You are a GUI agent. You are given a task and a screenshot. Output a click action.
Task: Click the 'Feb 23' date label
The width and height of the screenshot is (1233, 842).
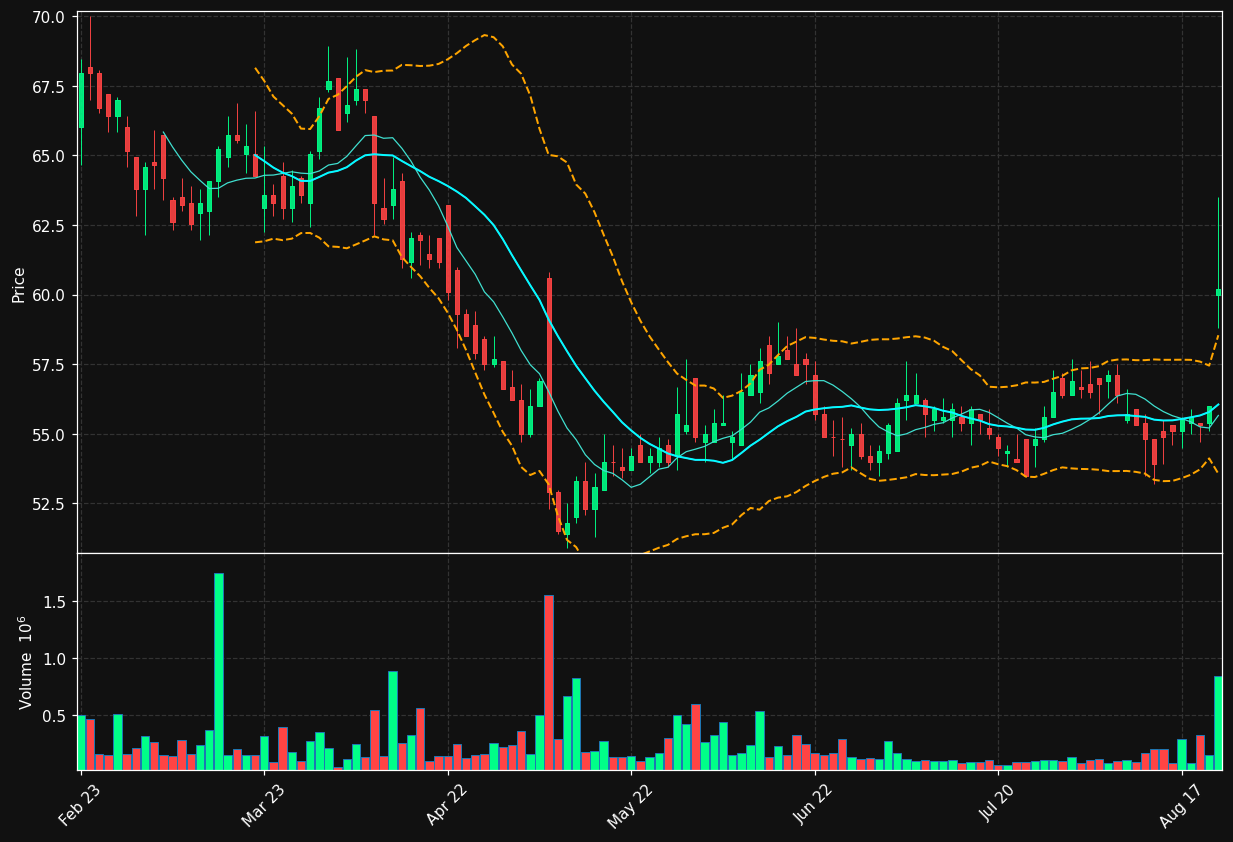[79, 803]
